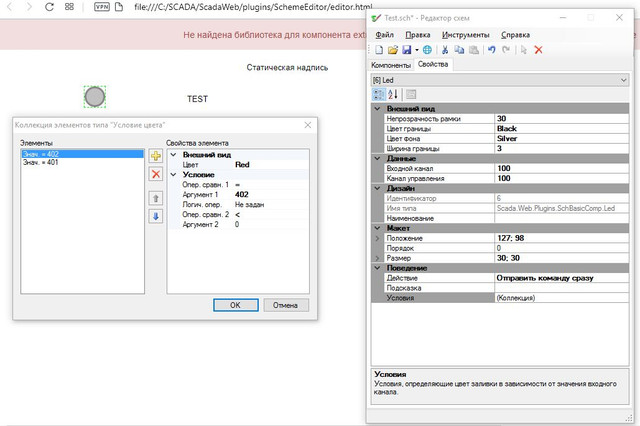
Task: Switch to the Компоненты tab
Action: (x=391, y=65)
